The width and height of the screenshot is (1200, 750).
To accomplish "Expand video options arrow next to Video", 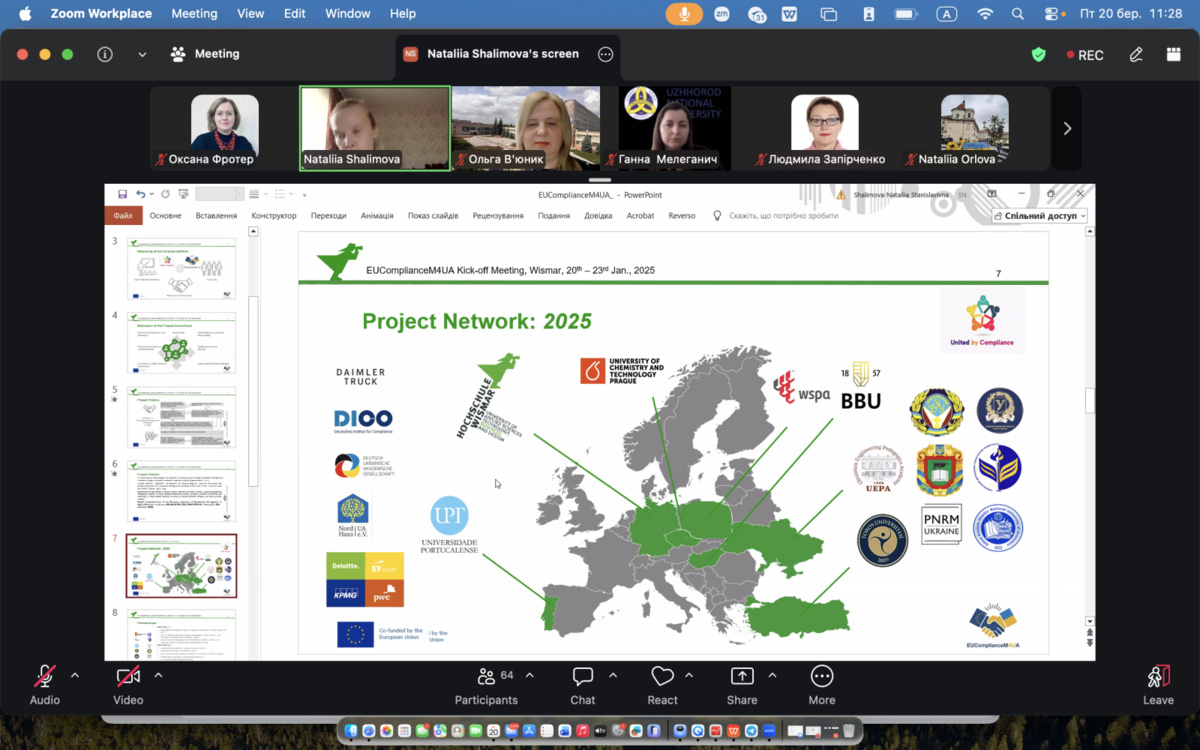I will click(158, 676).
